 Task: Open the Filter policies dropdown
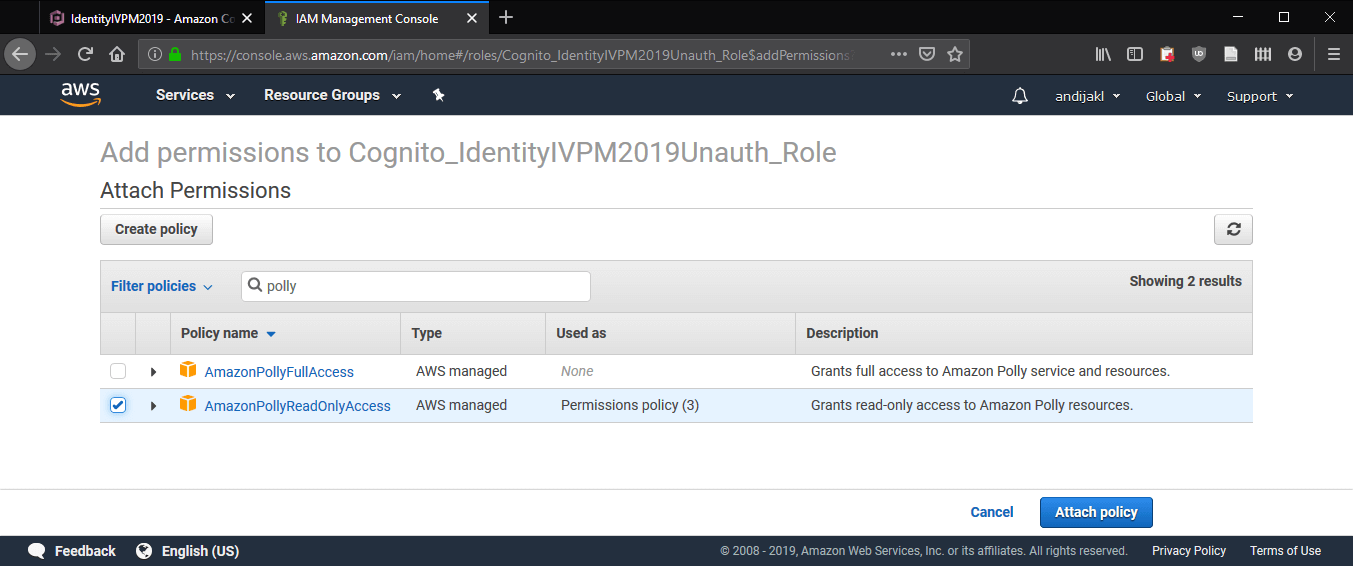162,286
